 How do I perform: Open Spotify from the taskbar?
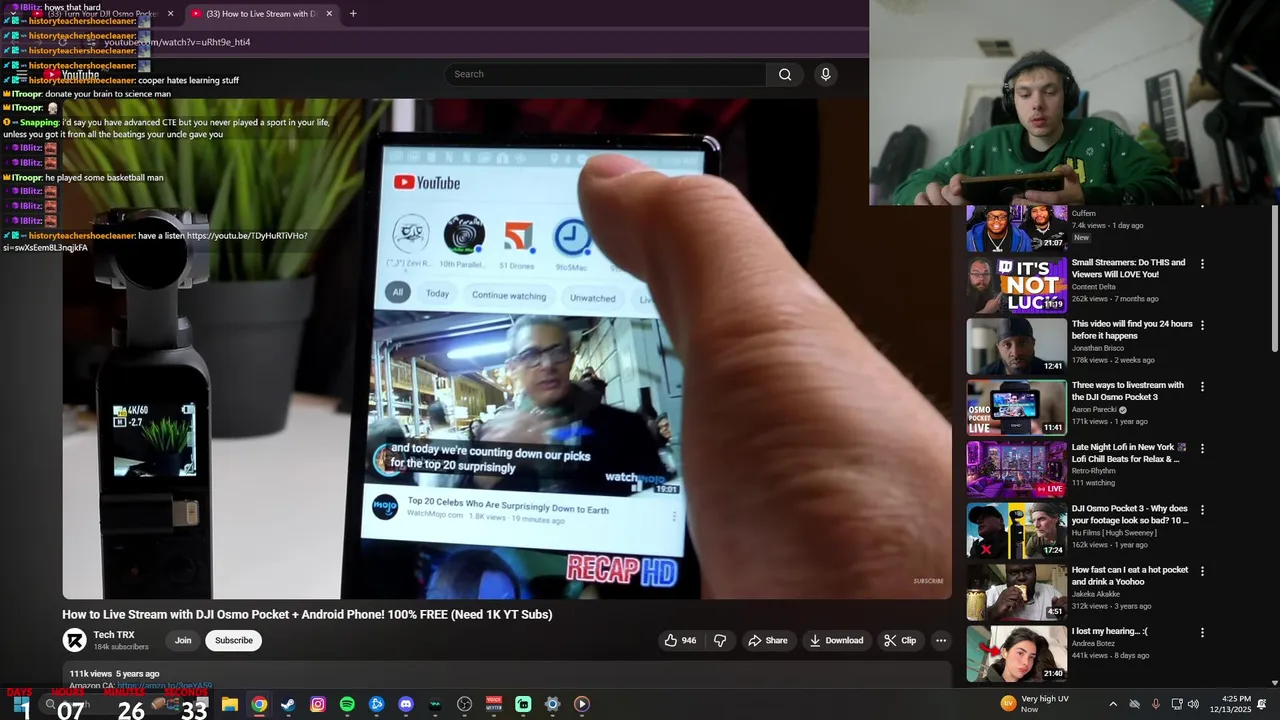(347, 704)
